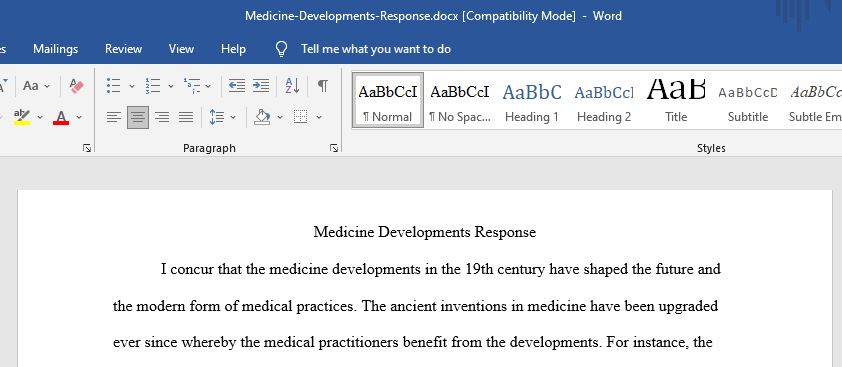Screen dimensions: 842x367
Task: Increase the paragraph indent
Action: pyautogui.click(x=260, y=85)
